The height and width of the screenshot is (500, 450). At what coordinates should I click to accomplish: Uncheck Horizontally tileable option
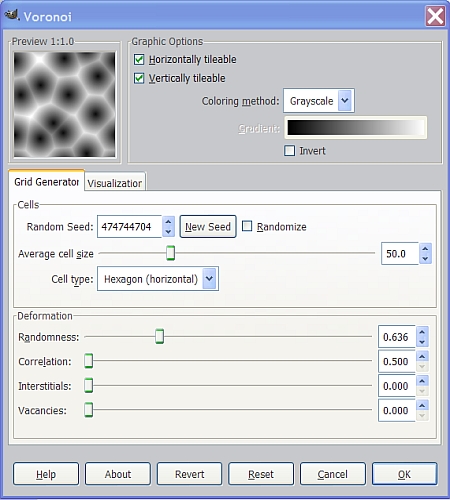point(139,60)
